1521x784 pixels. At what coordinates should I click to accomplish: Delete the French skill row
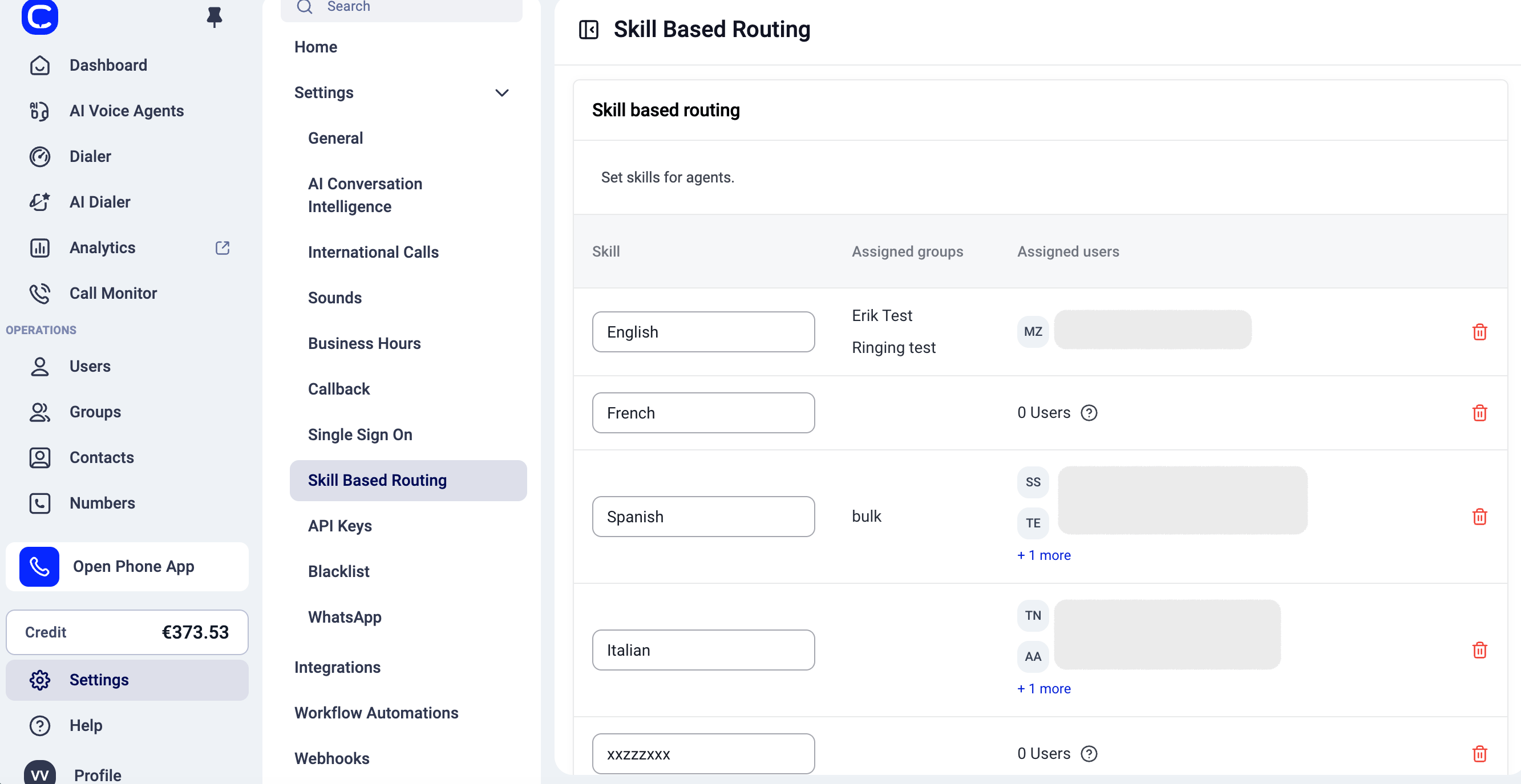pyautogui.click(x=1479, y=413)
